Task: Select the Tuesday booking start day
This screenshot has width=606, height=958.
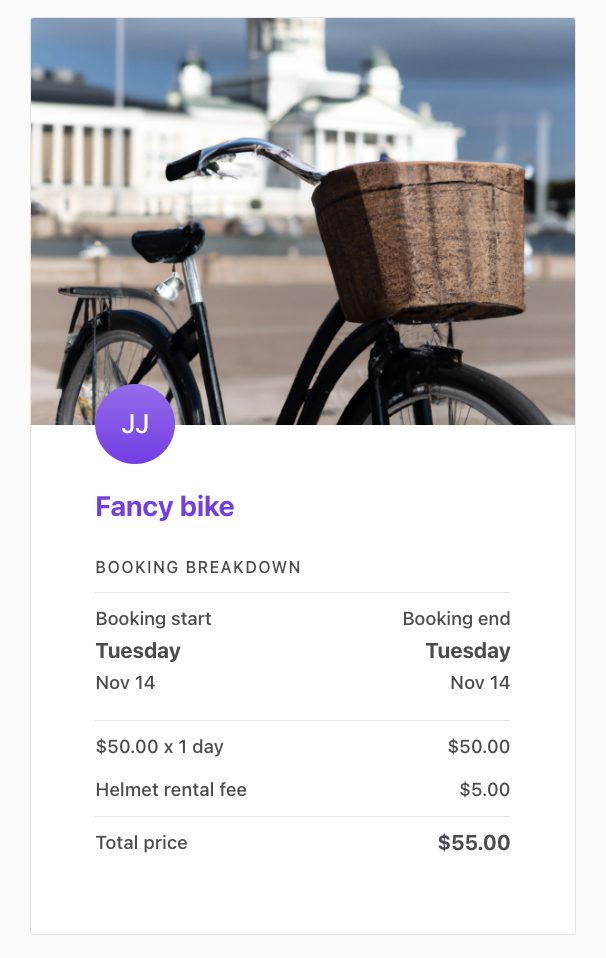Action: click(x=137, y=651)
